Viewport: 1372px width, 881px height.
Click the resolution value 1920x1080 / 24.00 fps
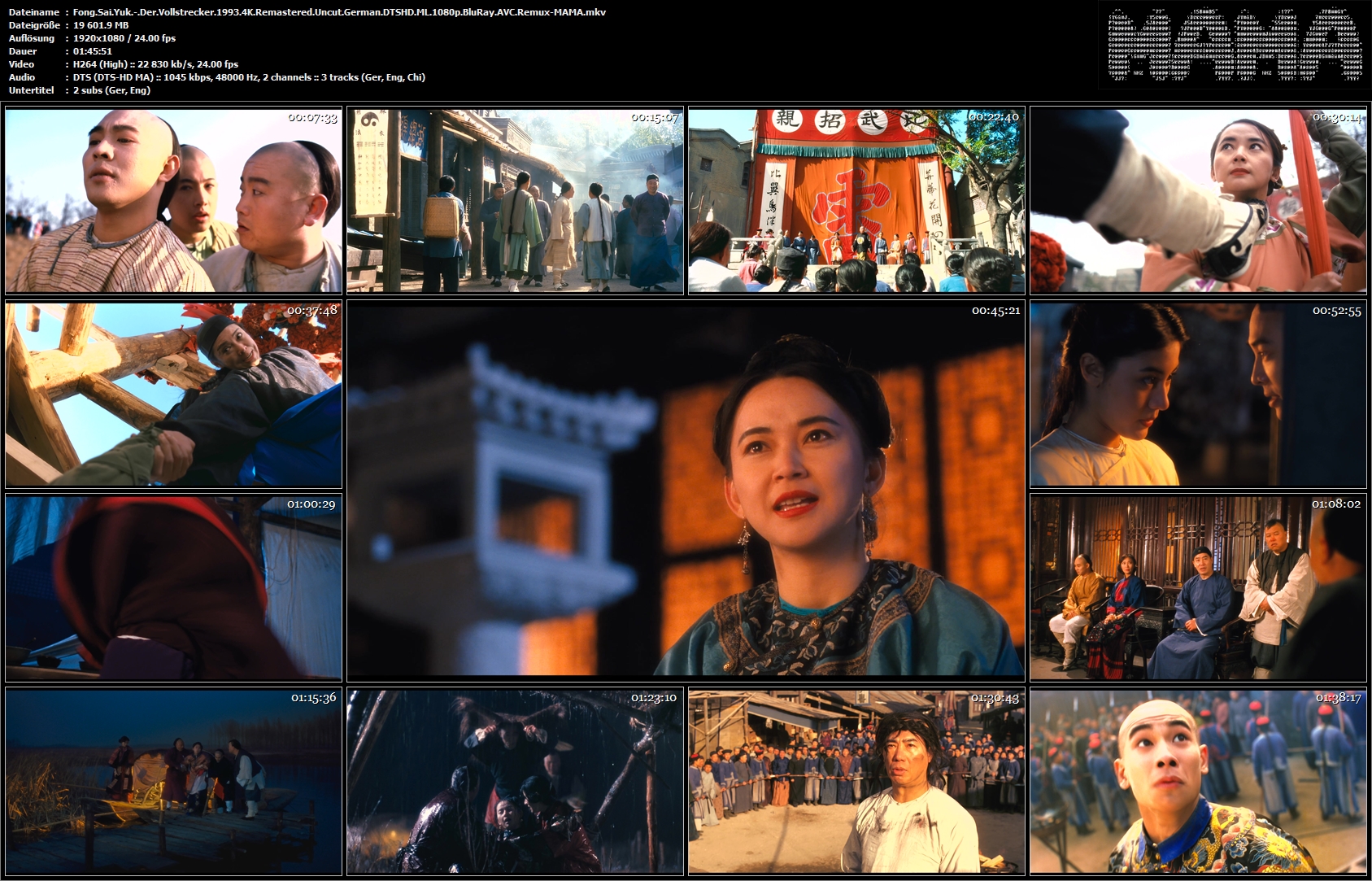point(124,38)
